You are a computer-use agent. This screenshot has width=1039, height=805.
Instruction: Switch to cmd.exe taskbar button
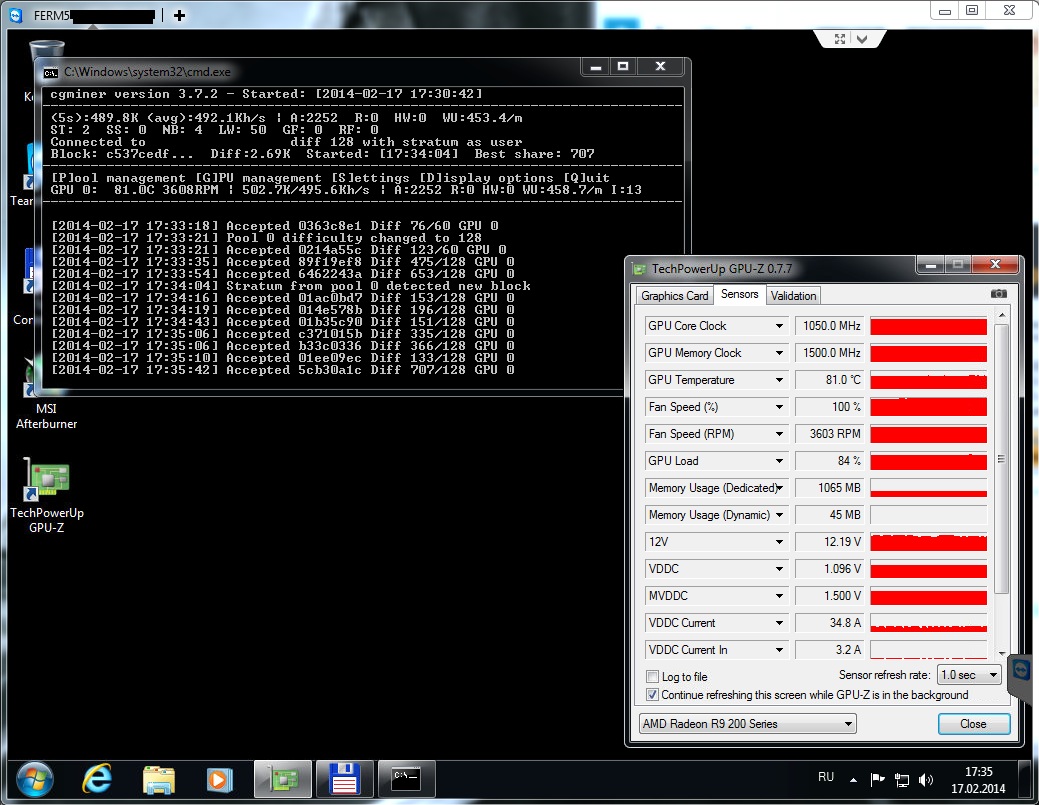point(406,778)
